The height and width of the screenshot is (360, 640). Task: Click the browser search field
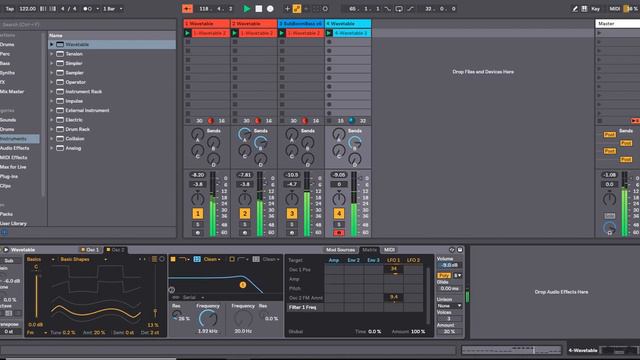(88, 24)
